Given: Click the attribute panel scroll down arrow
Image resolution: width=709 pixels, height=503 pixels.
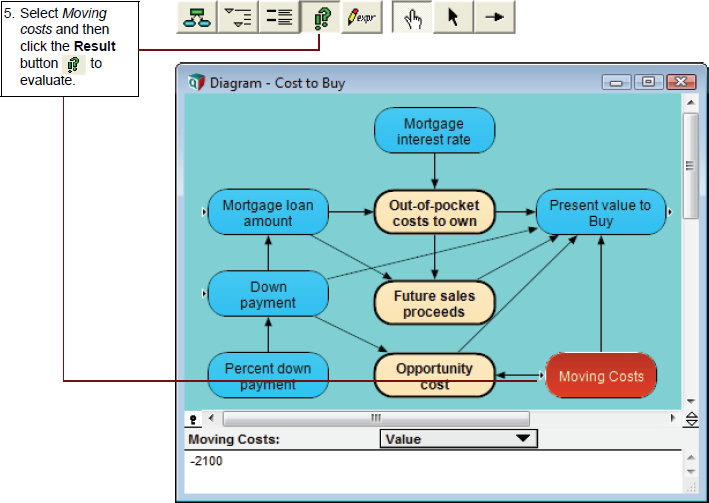Looking at the screenshot, I should click(691, 472).
